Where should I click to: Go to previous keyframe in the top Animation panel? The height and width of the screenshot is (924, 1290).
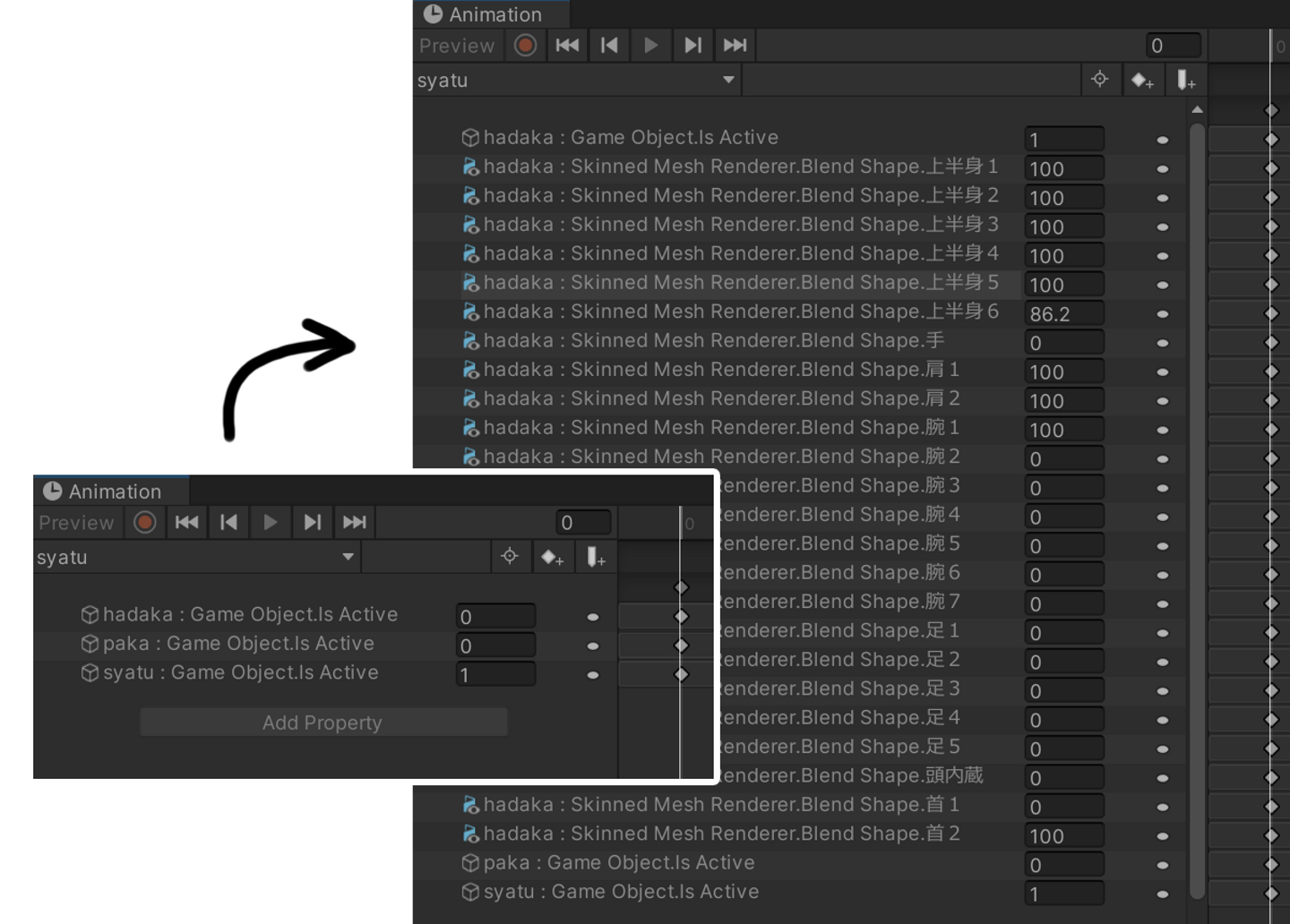[609, 46]
